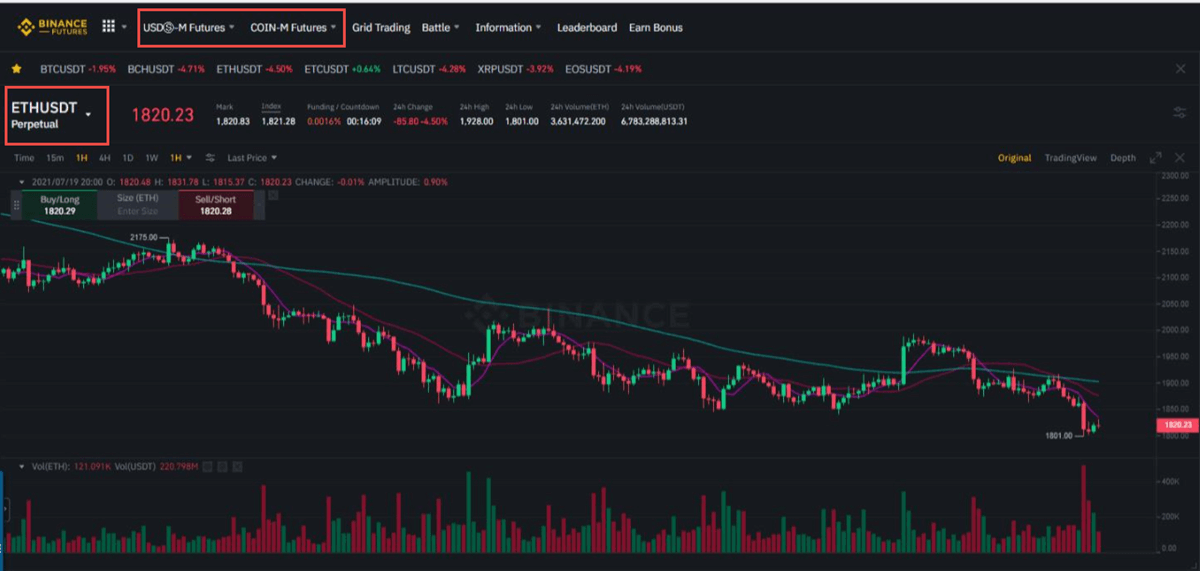
Task: Select BCHUSDT in favorites ticker
Action: (x=166, y=69)
